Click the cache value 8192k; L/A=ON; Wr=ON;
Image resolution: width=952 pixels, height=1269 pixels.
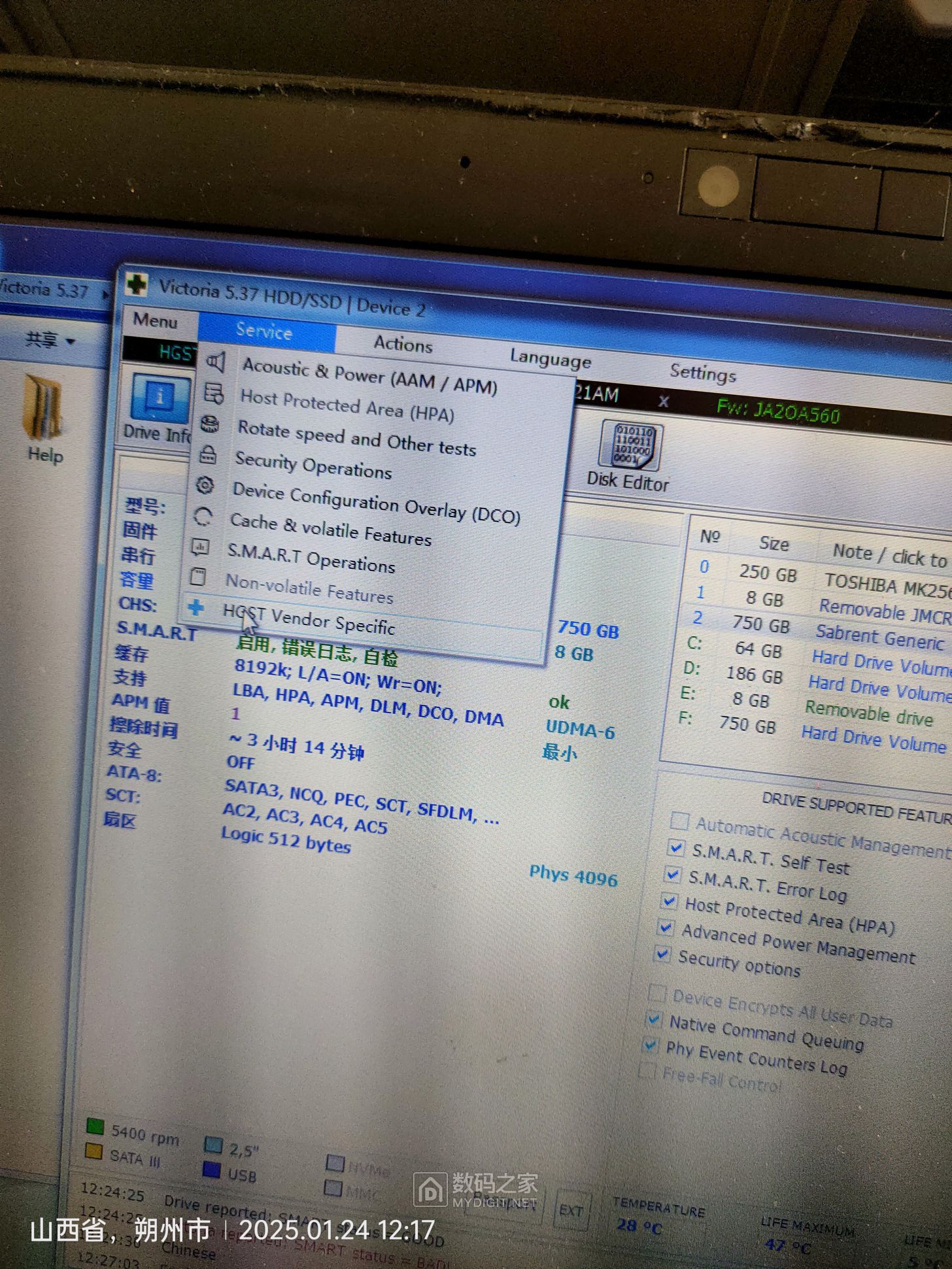click(x=338, y=677)
